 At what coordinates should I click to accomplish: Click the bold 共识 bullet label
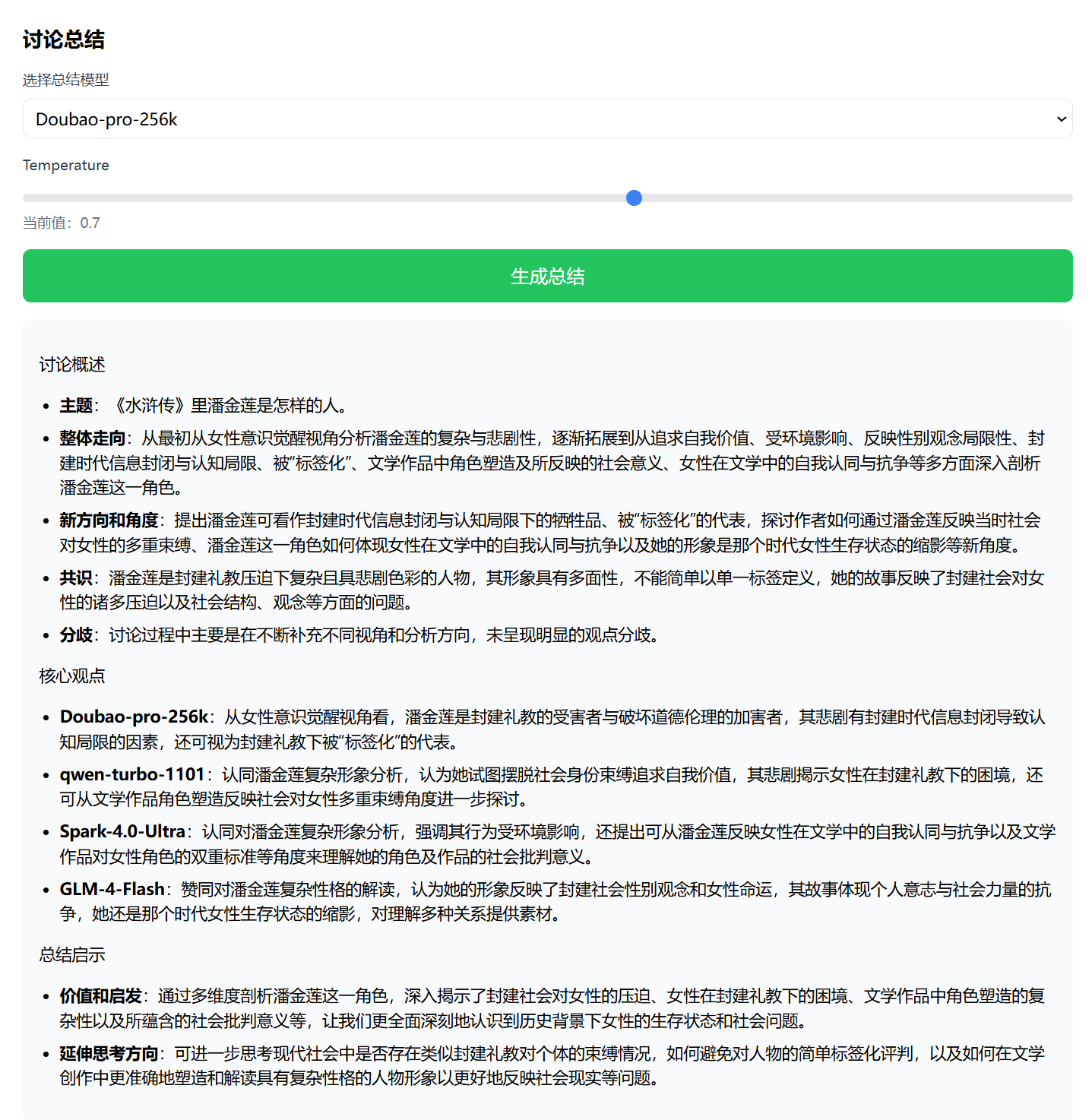coord(76,578)
